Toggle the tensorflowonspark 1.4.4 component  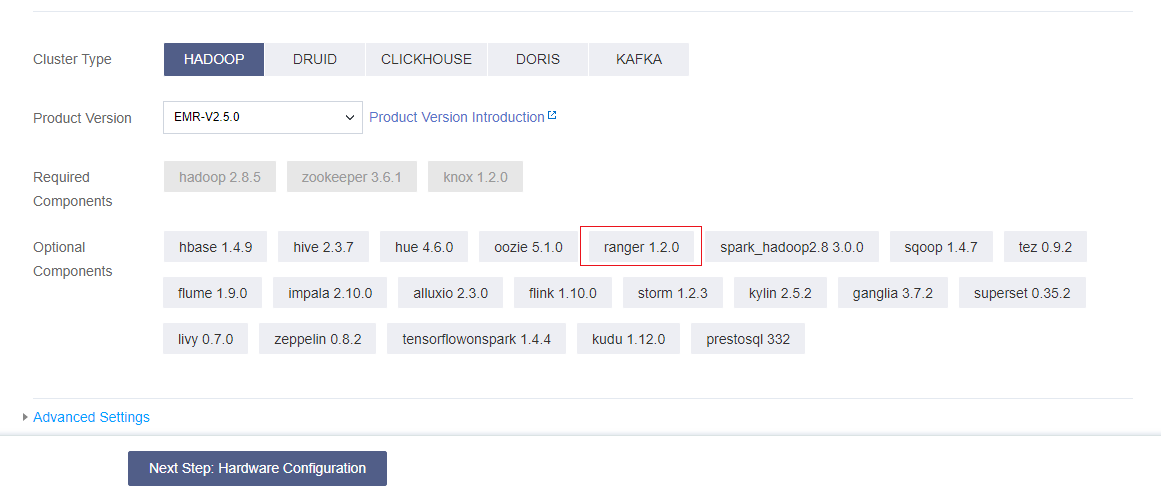click(477, 339)
